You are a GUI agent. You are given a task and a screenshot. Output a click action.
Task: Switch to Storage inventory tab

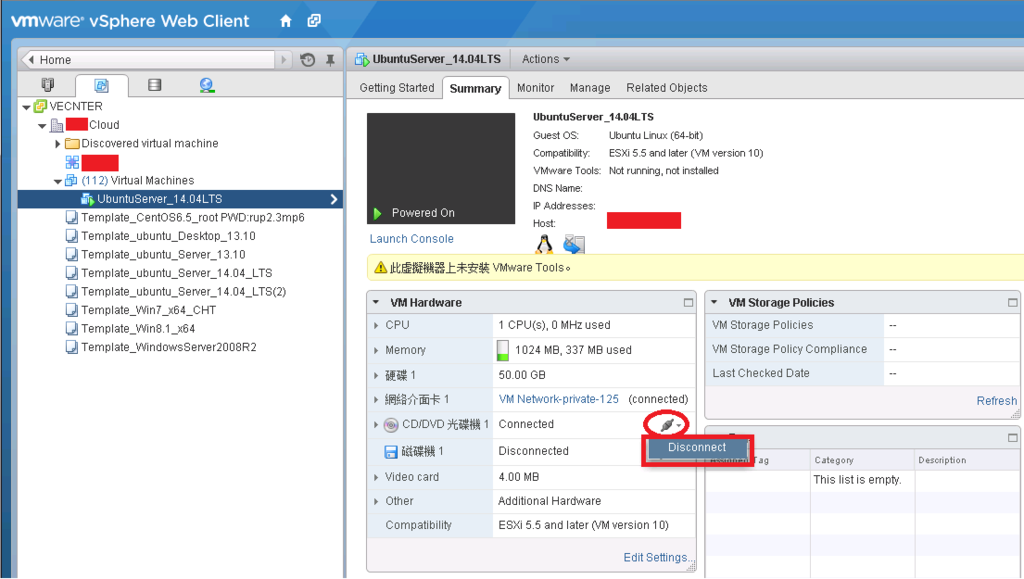pos(155,85)
